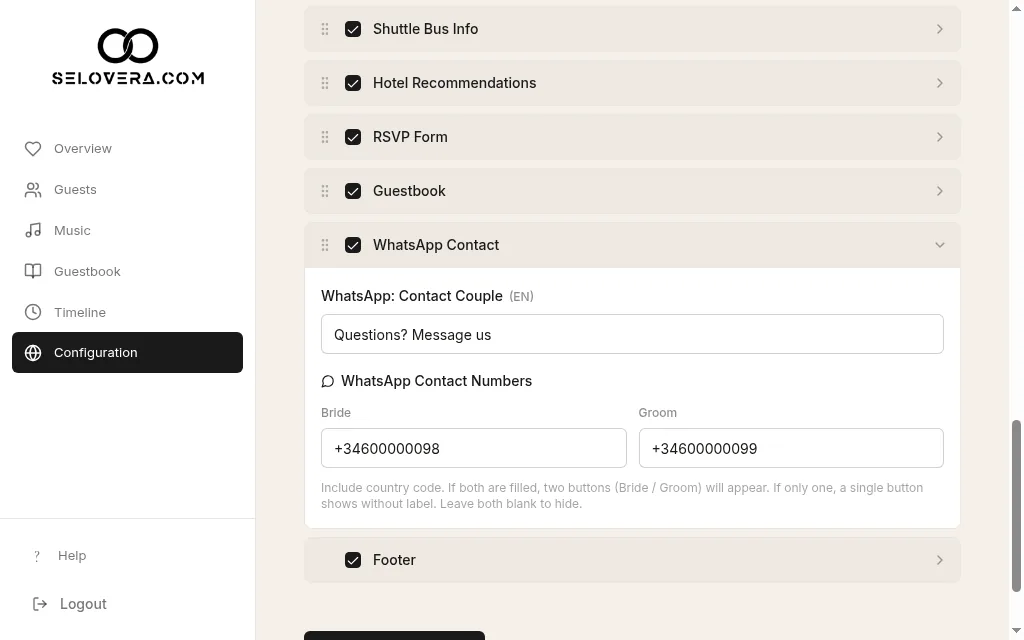Click the WhatsApp Contact Numbers heading
The width and height of the screenshot is (1024, 640).
[x=436, y=381]
